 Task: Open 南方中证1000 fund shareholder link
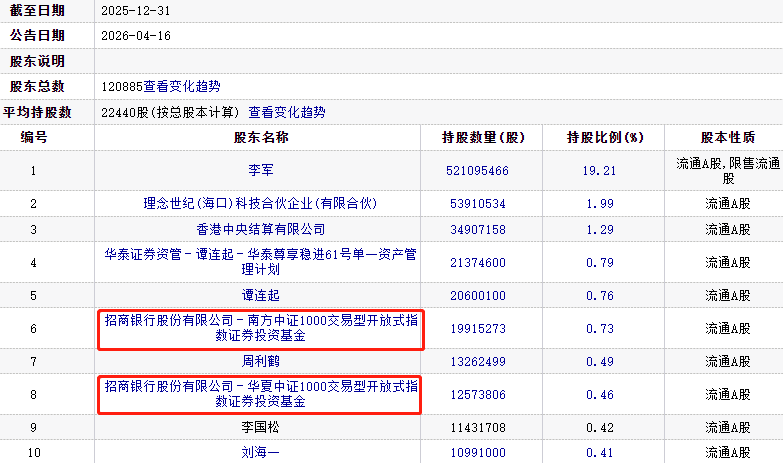(x=260, y=329)
